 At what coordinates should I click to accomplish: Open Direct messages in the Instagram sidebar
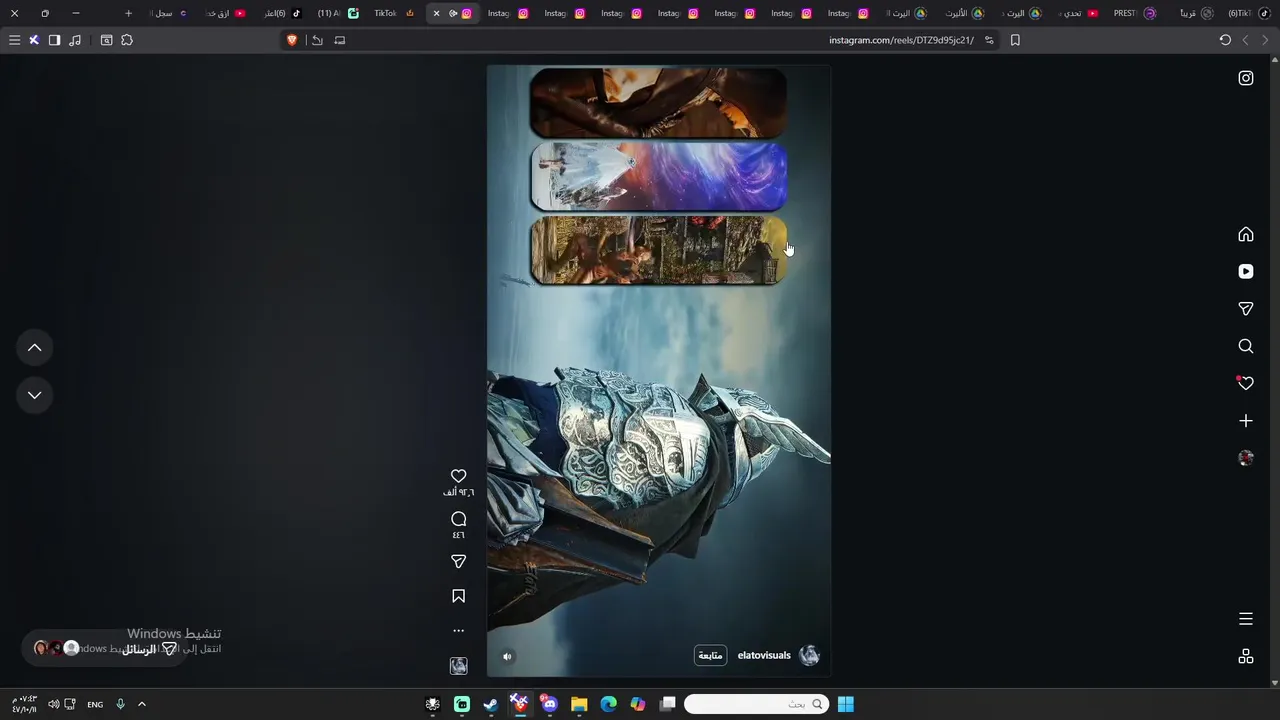pos(1246,309)
